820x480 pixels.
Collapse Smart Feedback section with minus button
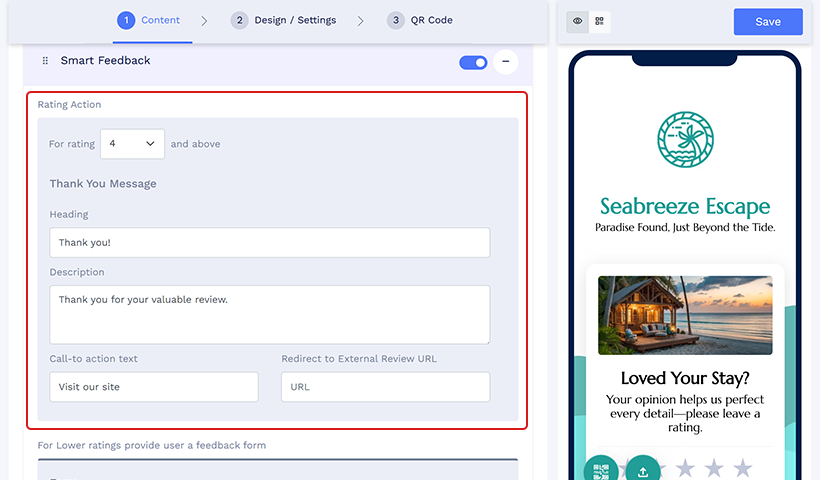coord(506,62)
